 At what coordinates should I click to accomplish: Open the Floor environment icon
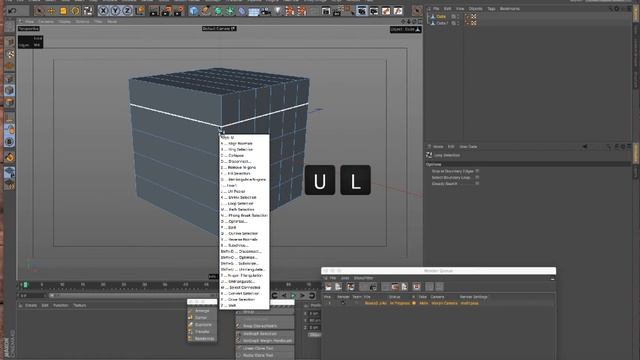point(254,11)
